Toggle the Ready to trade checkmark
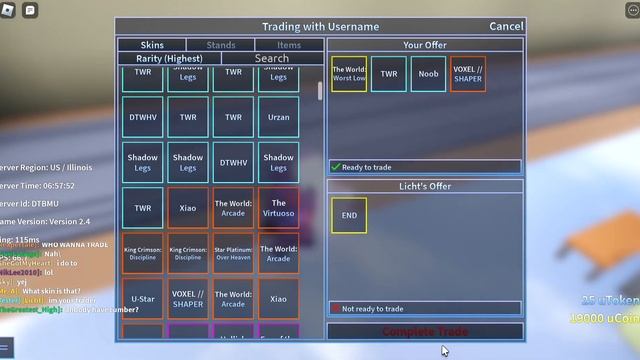640x360 pixels. coord(336,167)
